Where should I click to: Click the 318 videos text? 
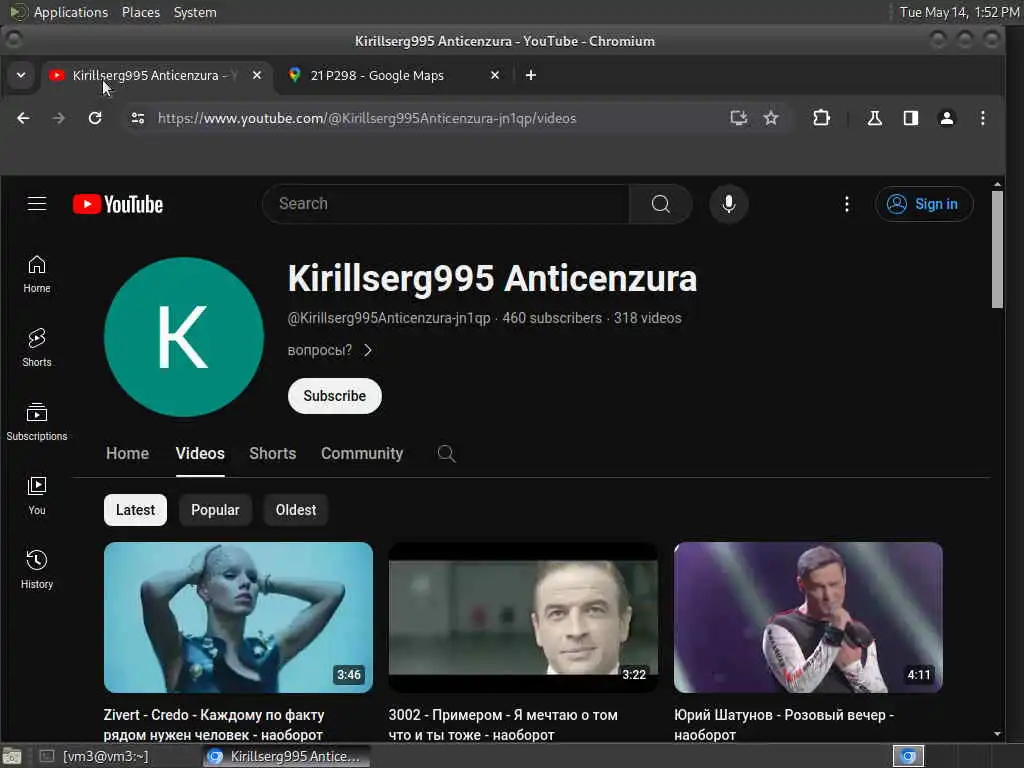click(x=647, y=318)
